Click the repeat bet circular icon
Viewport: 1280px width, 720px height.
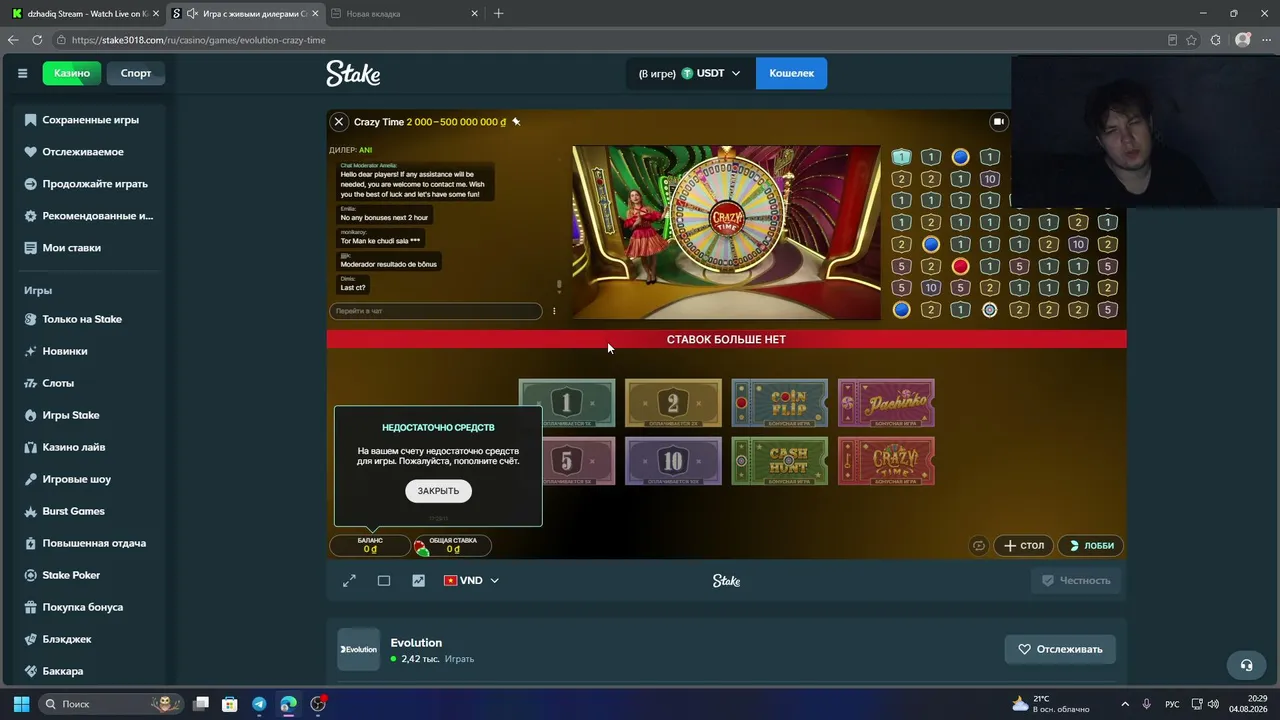pyautogui.click(x=979, y=545)
